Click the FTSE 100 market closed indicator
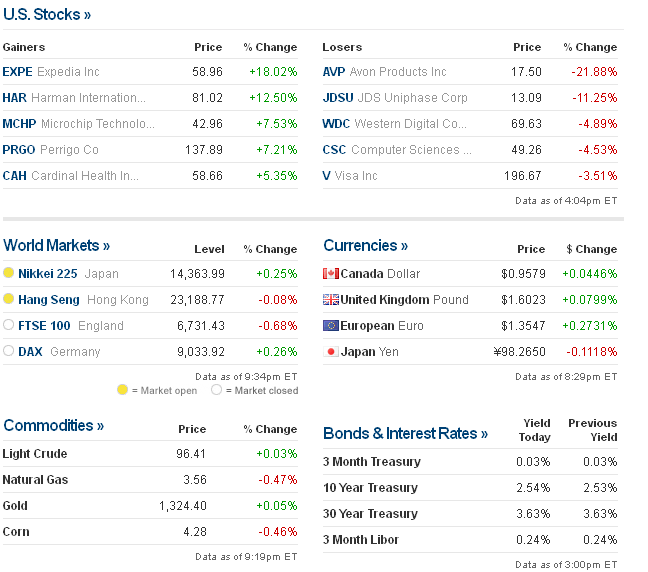The image size is (648, 572). point(8,325)
